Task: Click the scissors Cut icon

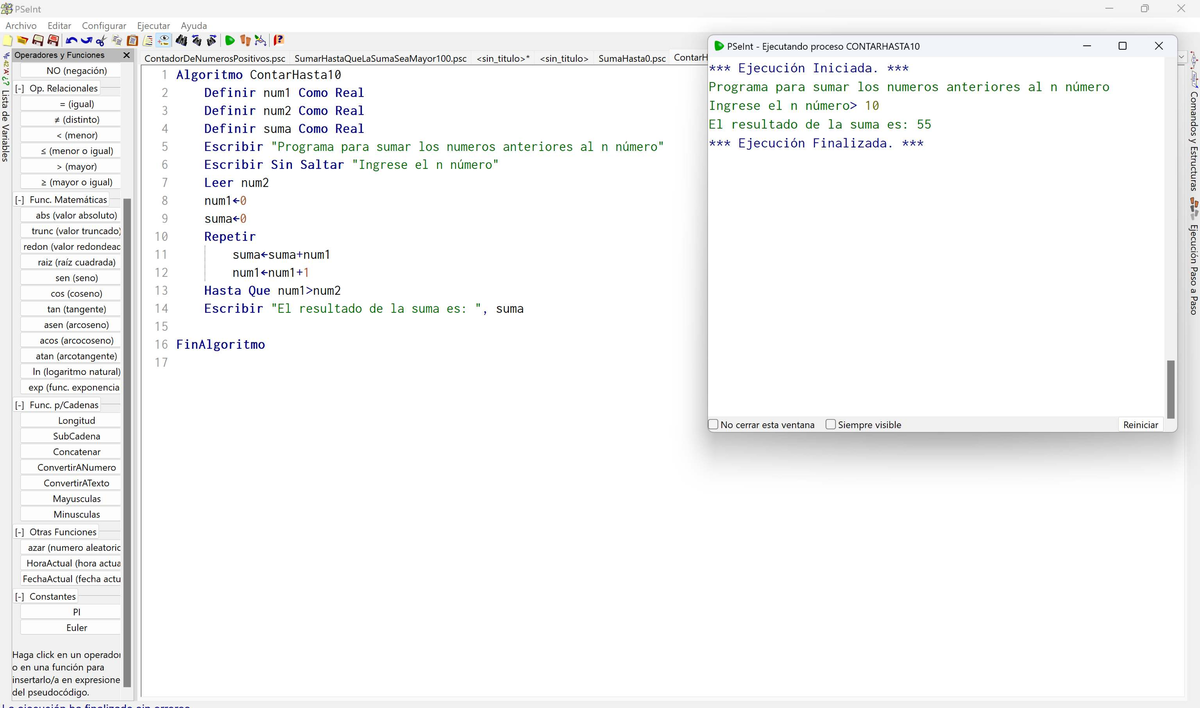Action: click(x=101, y=41)
